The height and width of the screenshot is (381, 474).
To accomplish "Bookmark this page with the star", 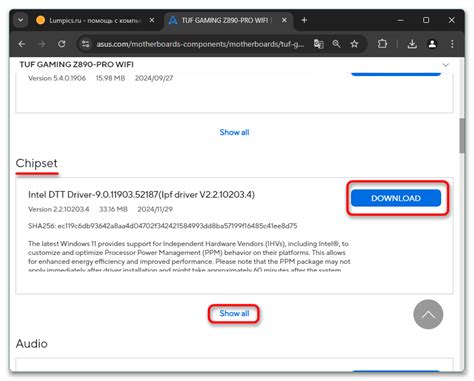I will pyautogui.click(x=354, y=44).
